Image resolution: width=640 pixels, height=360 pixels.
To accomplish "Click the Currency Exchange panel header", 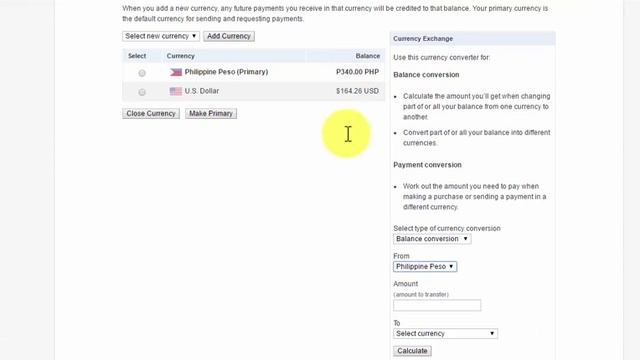I will 472,39.
